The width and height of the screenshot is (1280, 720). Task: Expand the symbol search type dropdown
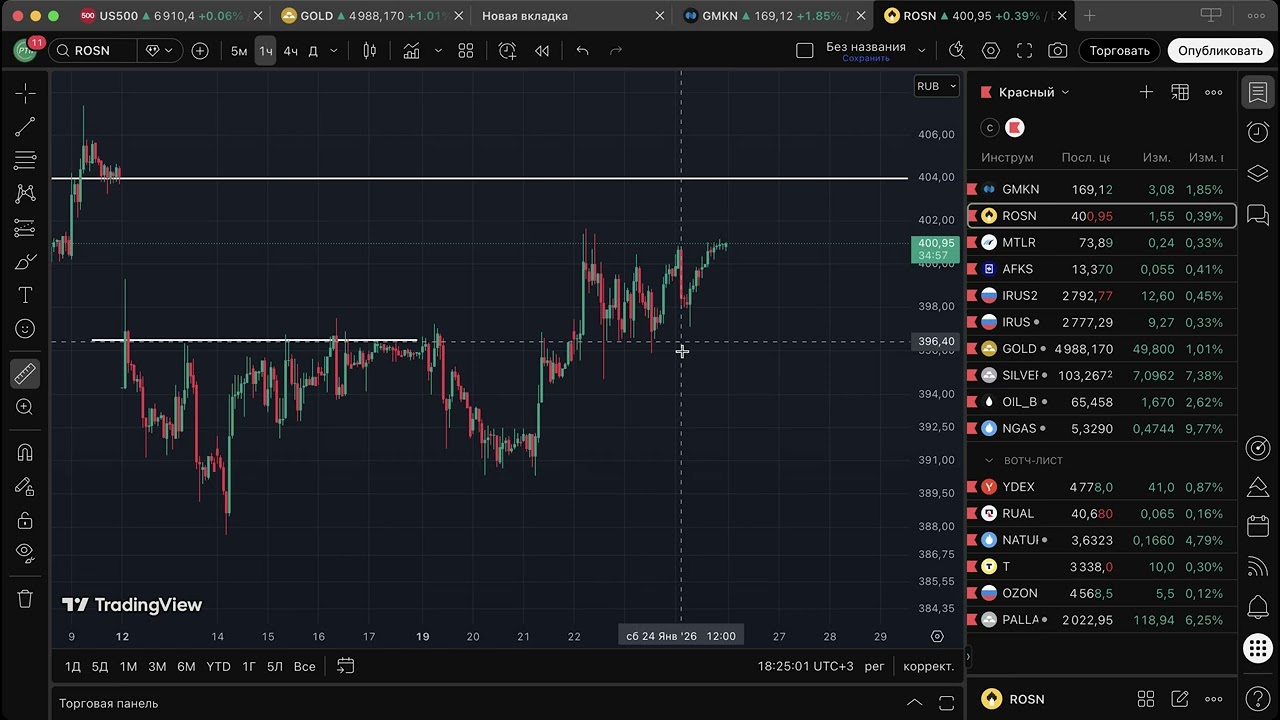160,51
